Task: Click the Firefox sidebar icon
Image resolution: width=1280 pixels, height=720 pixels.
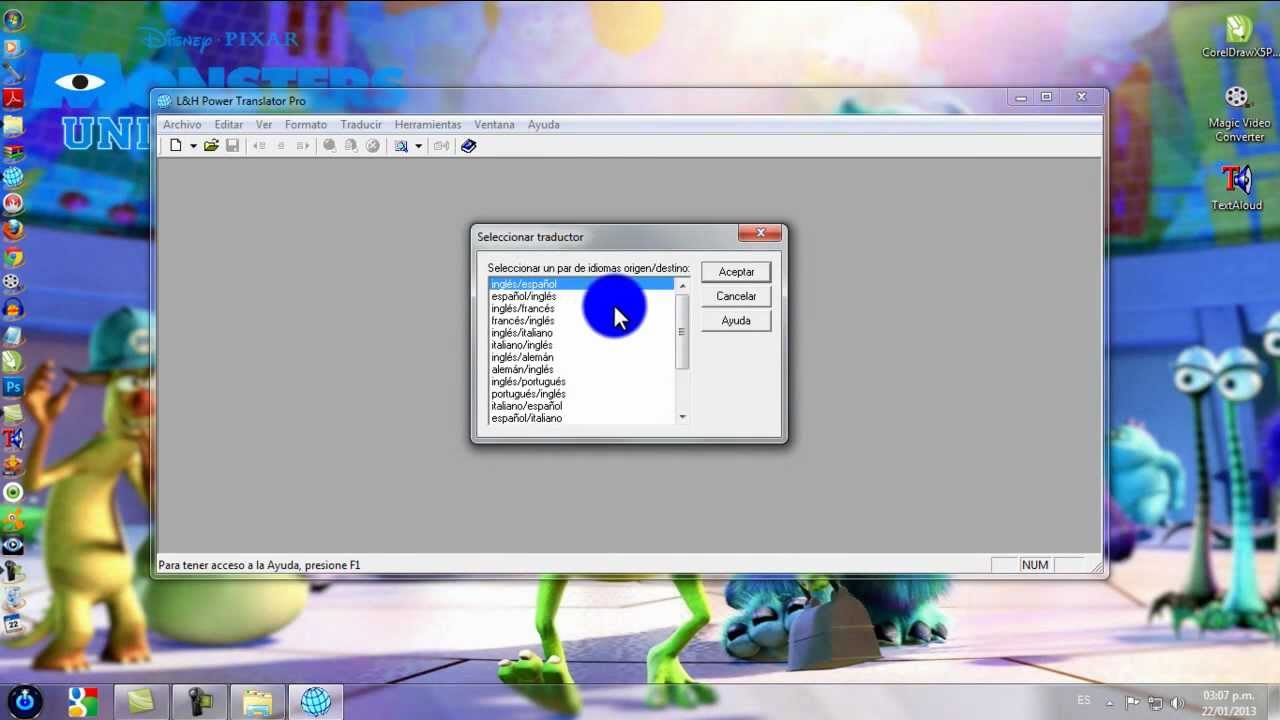Action: coord(13,229)
